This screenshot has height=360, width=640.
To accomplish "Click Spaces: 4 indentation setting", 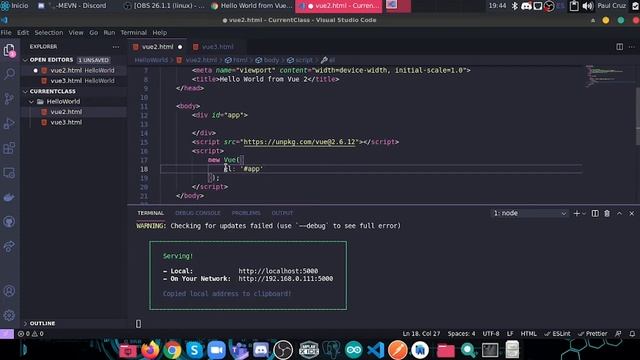I will [x=461, y=334].
